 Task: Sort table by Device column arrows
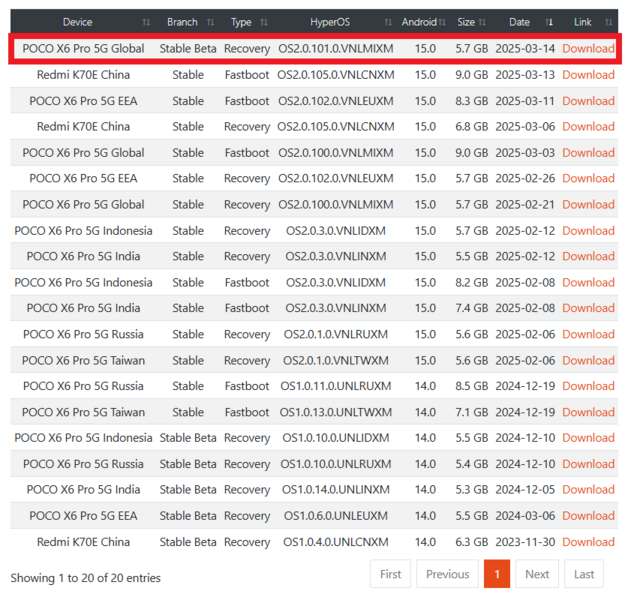click(146, 22)
